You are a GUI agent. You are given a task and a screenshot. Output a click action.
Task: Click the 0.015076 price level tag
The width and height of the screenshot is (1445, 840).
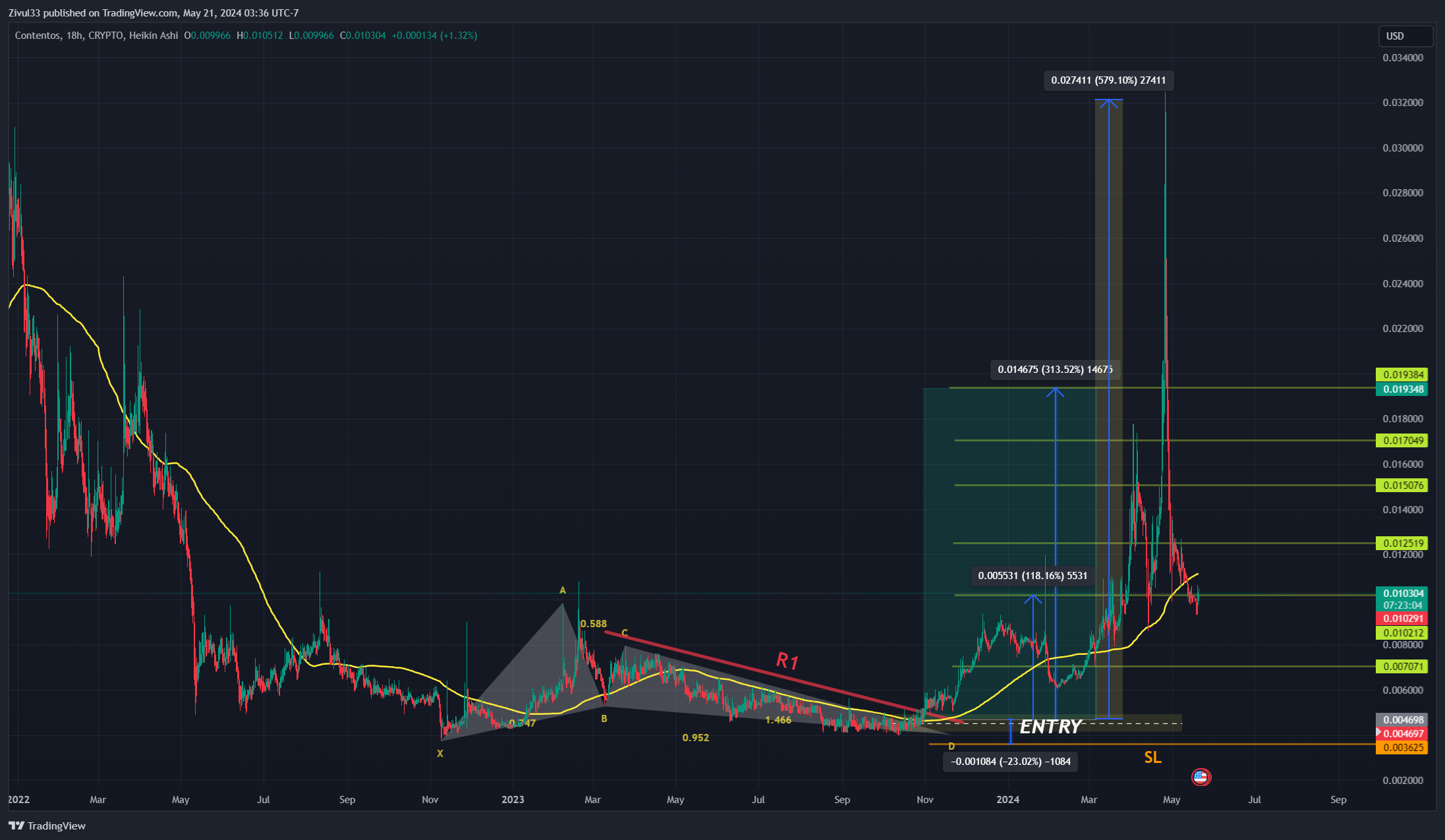point(1402,486)
